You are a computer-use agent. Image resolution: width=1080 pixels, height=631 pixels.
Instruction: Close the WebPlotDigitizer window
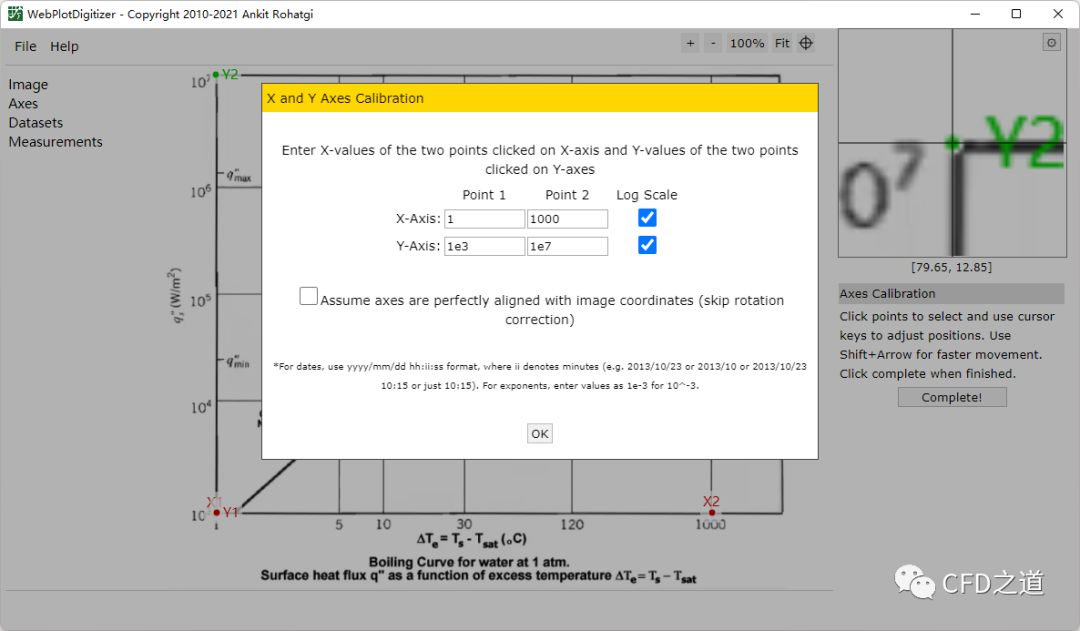[x=1058, y=14]
